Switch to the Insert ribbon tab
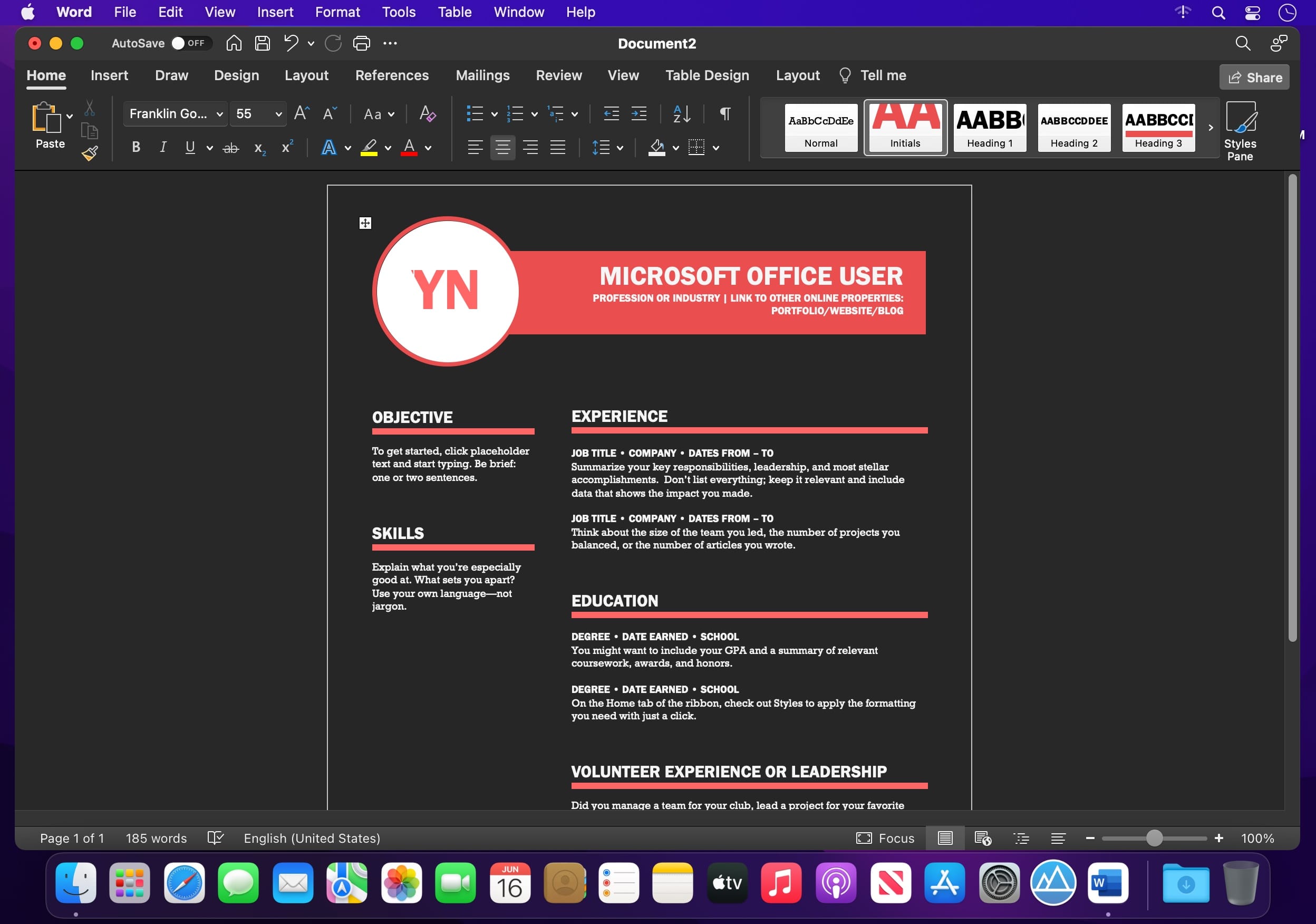Viewport: 1316px width, 924px height. click(110, 75)
